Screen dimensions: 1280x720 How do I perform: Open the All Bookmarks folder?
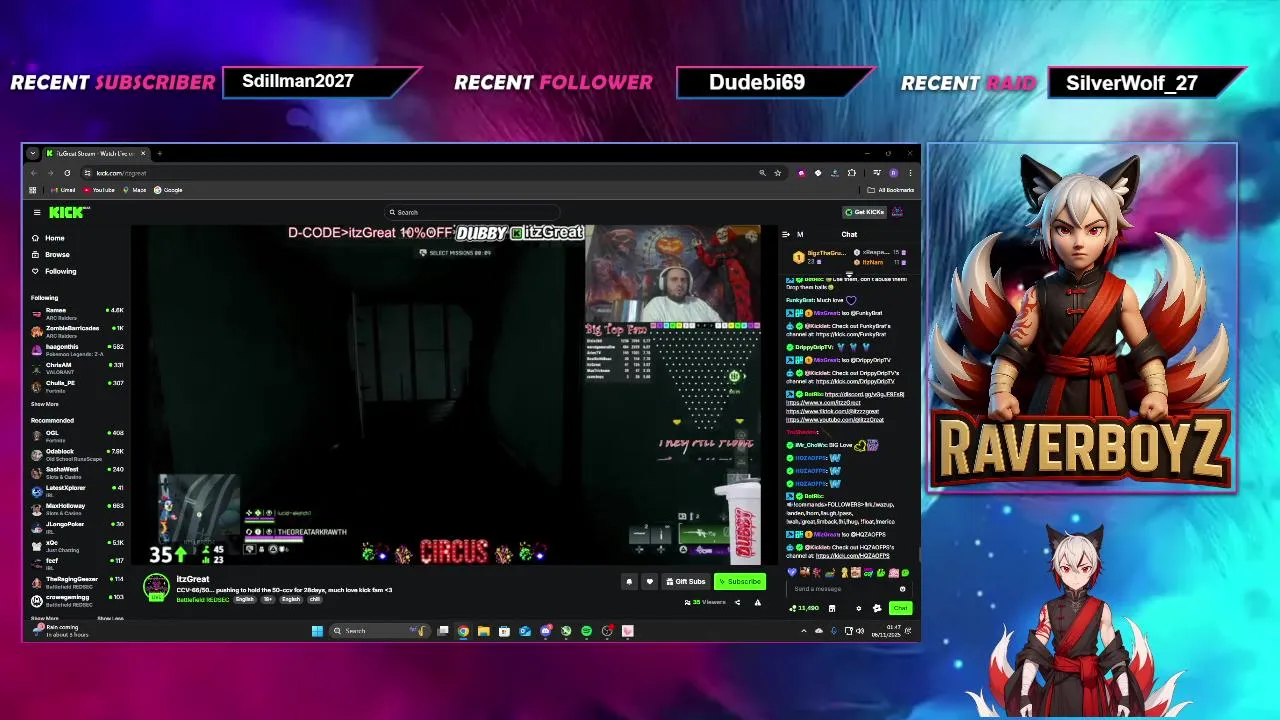pos(891,190)
